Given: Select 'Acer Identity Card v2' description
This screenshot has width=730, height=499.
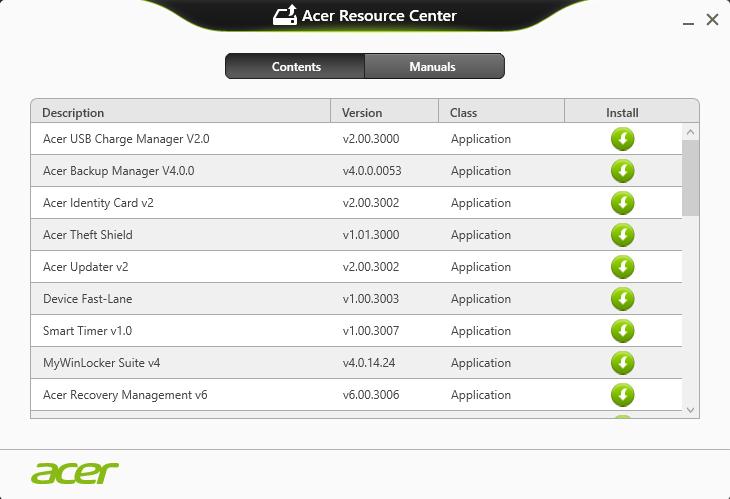Looking at the screenshot, I should tap(98, 203).
